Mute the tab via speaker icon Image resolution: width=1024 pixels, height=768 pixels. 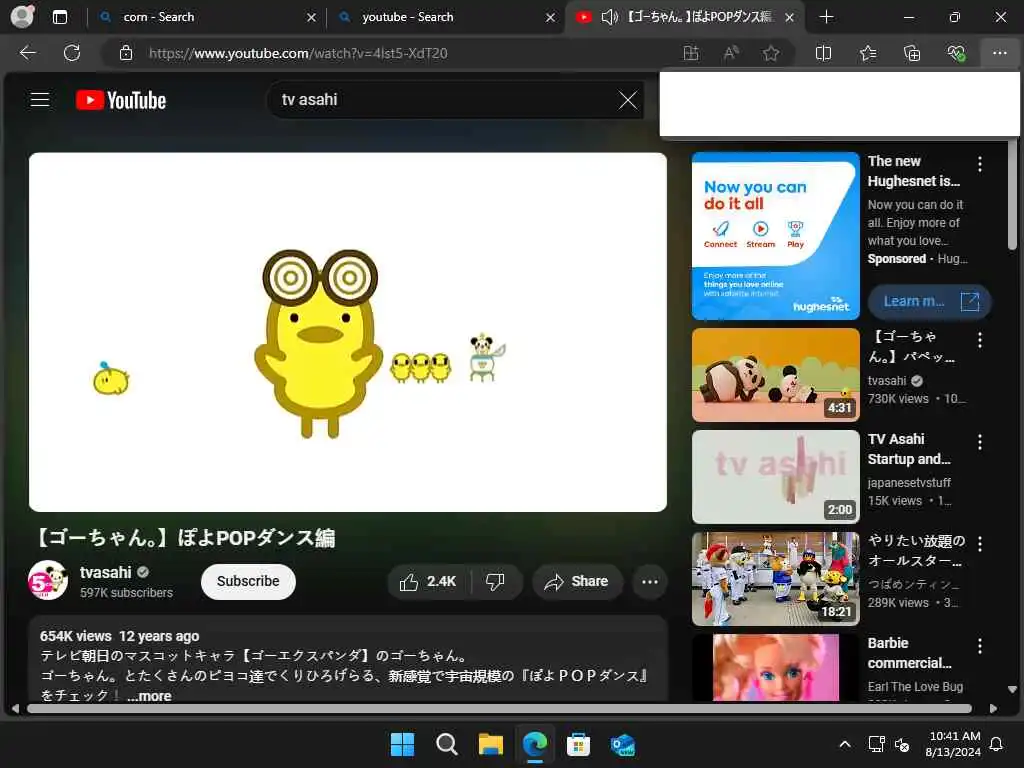609,17
